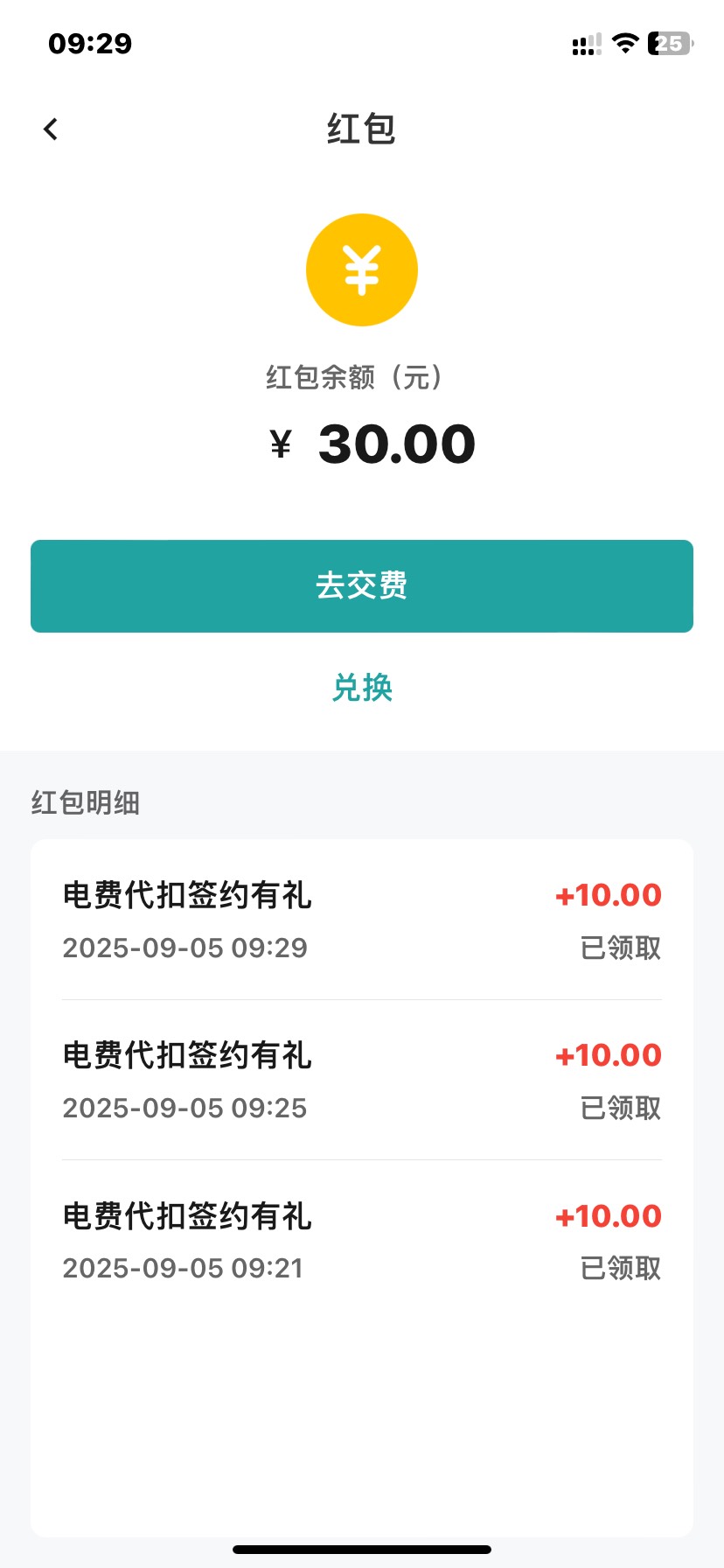Tap +10.00 amount on the 09:29 record
The width and height of the screenshot is (724, 1568).
coord(609,895)
